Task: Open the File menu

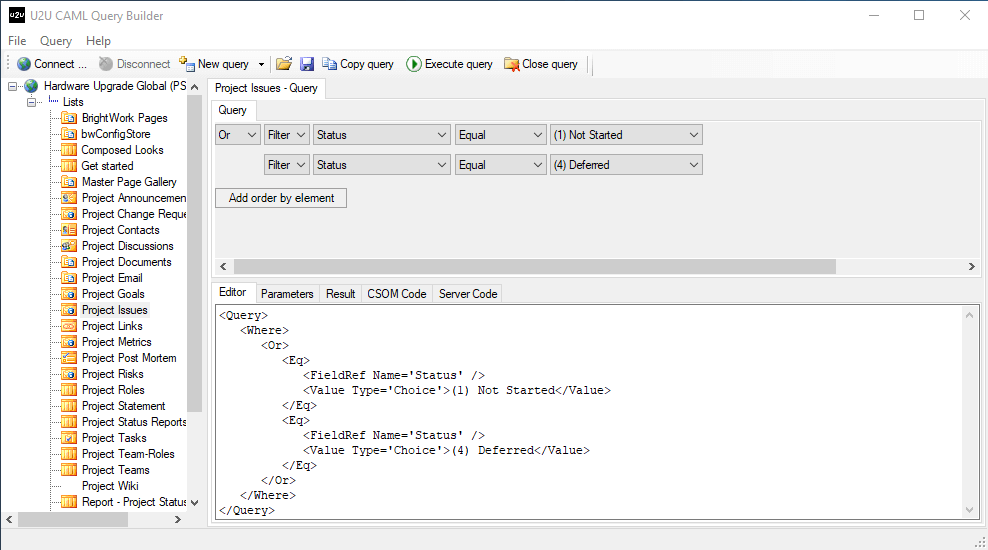Action: (x=17, y=41)
